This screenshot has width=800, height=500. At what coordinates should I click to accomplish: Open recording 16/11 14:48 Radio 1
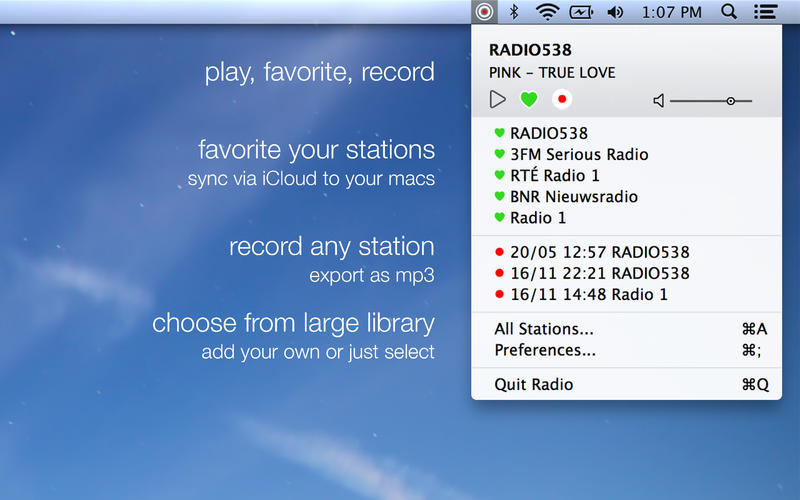coord(588,295)
